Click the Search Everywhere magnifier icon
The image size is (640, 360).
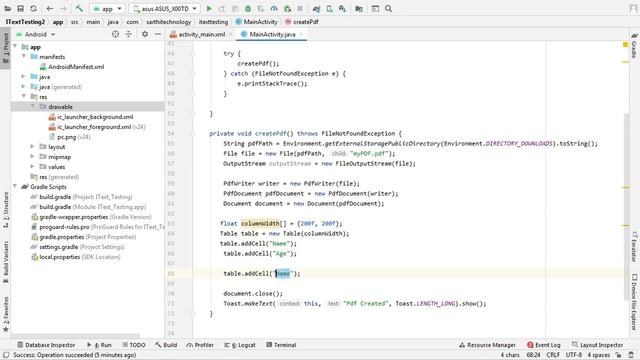[389, 9]
